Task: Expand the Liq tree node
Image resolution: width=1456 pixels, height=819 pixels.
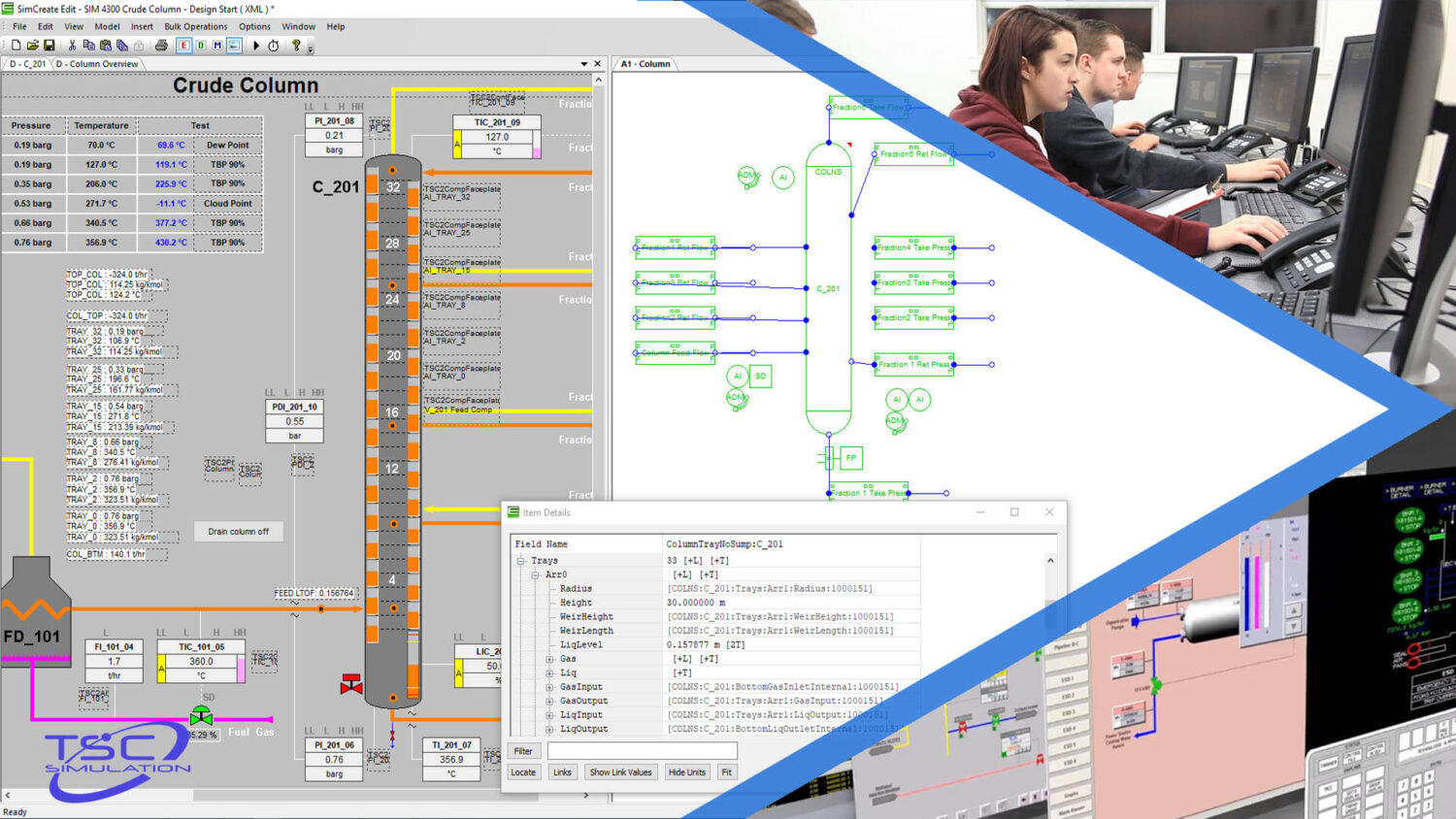Action: [x=549, y=672]
